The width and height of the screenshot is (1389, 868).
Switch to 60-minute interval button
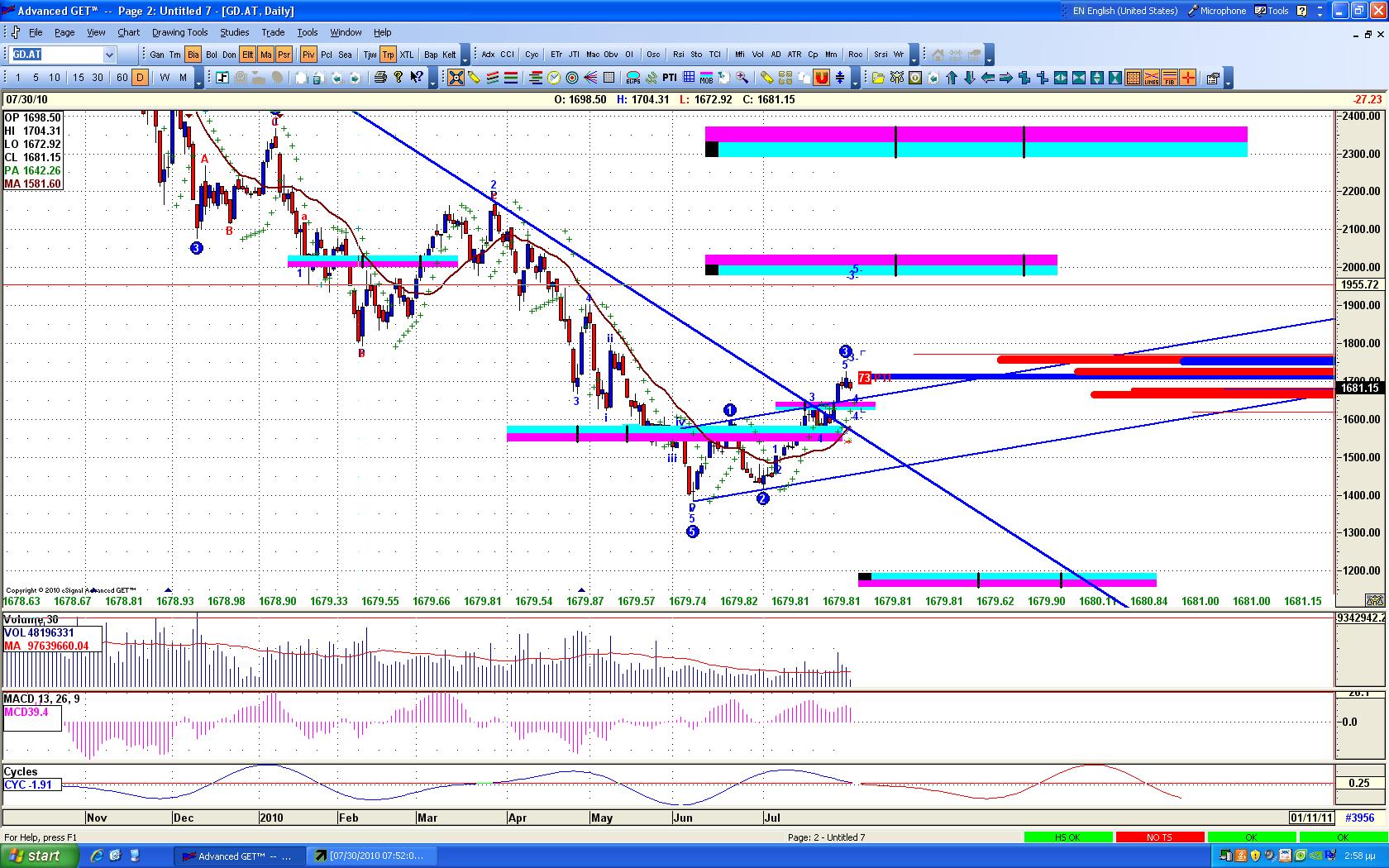coord(122,78)
